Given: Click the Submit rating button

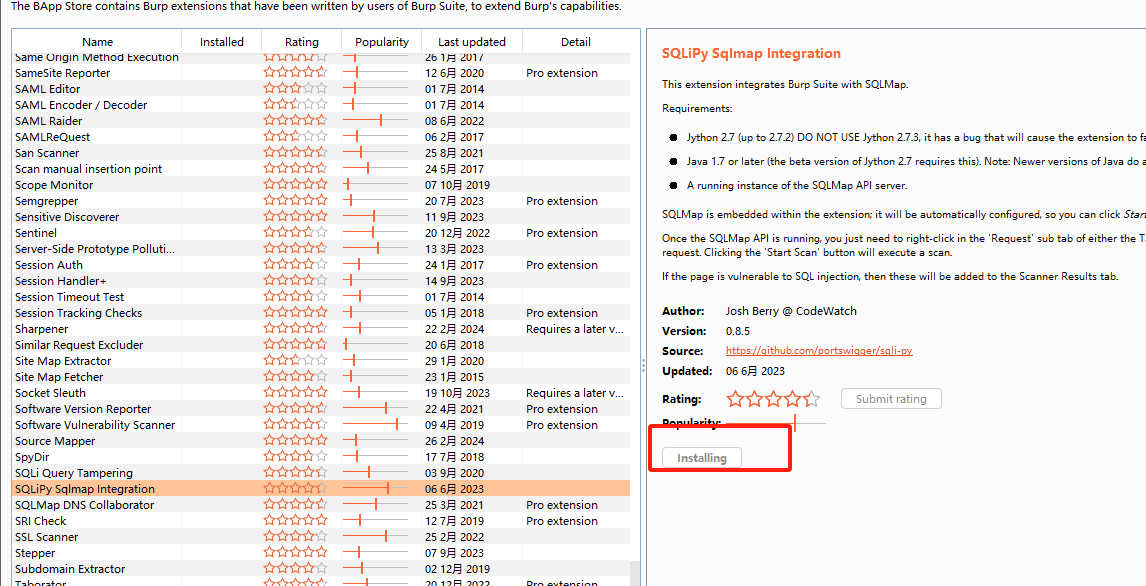Looking at the screenshot, I should click(891, 399).
